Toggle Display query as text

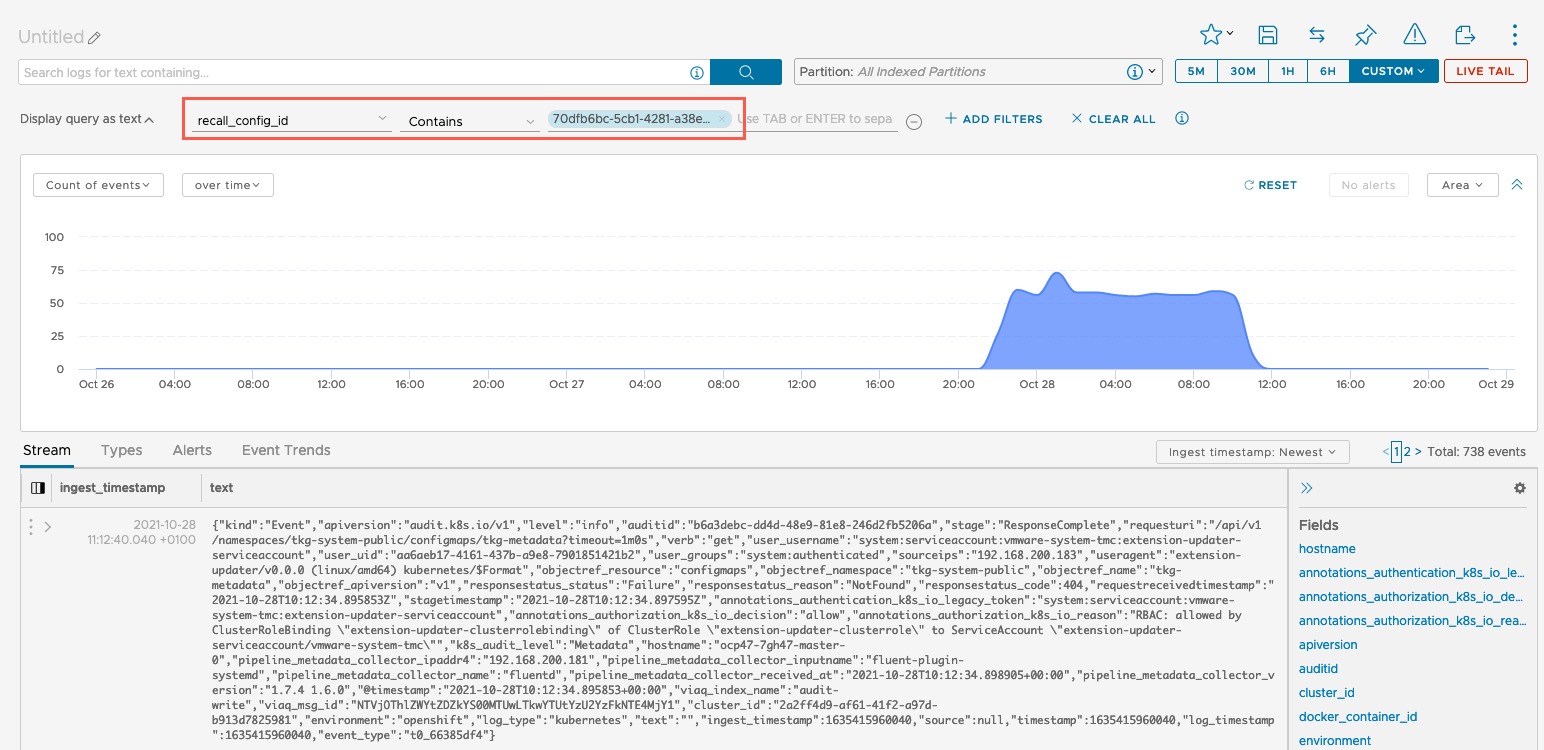87,119
